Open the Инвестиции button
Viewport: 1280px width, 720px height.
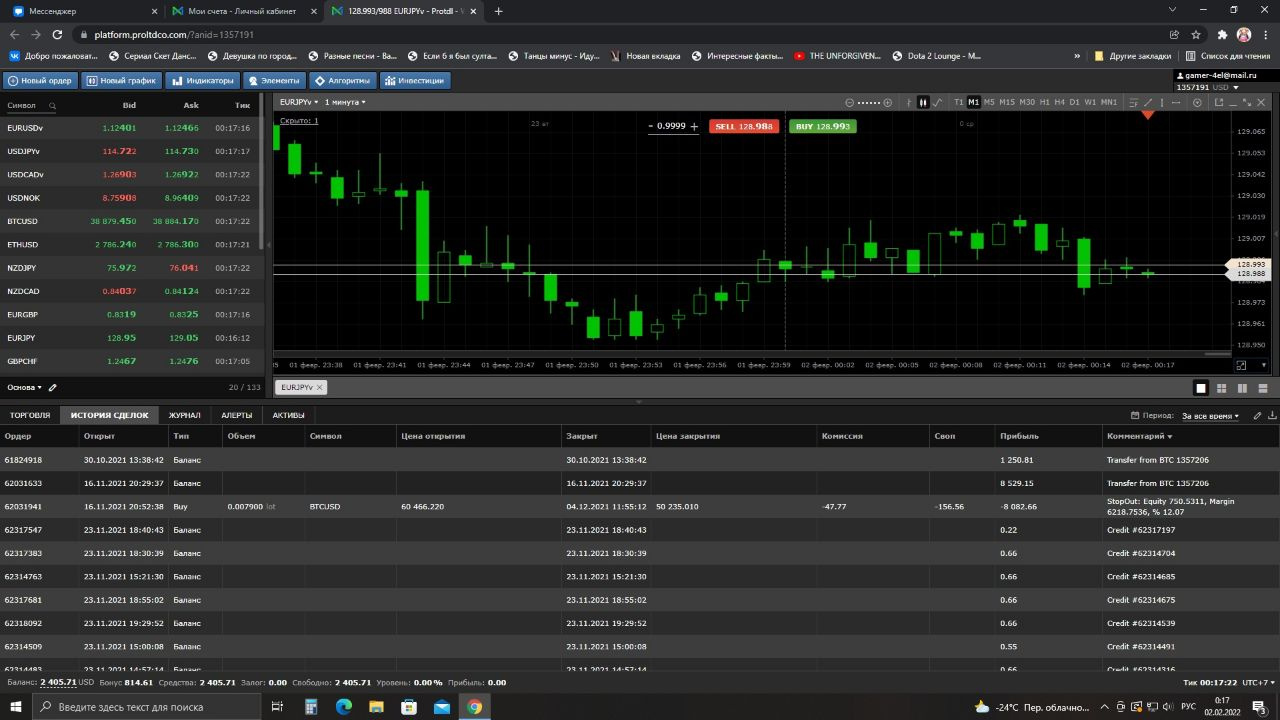click(415, 80)
